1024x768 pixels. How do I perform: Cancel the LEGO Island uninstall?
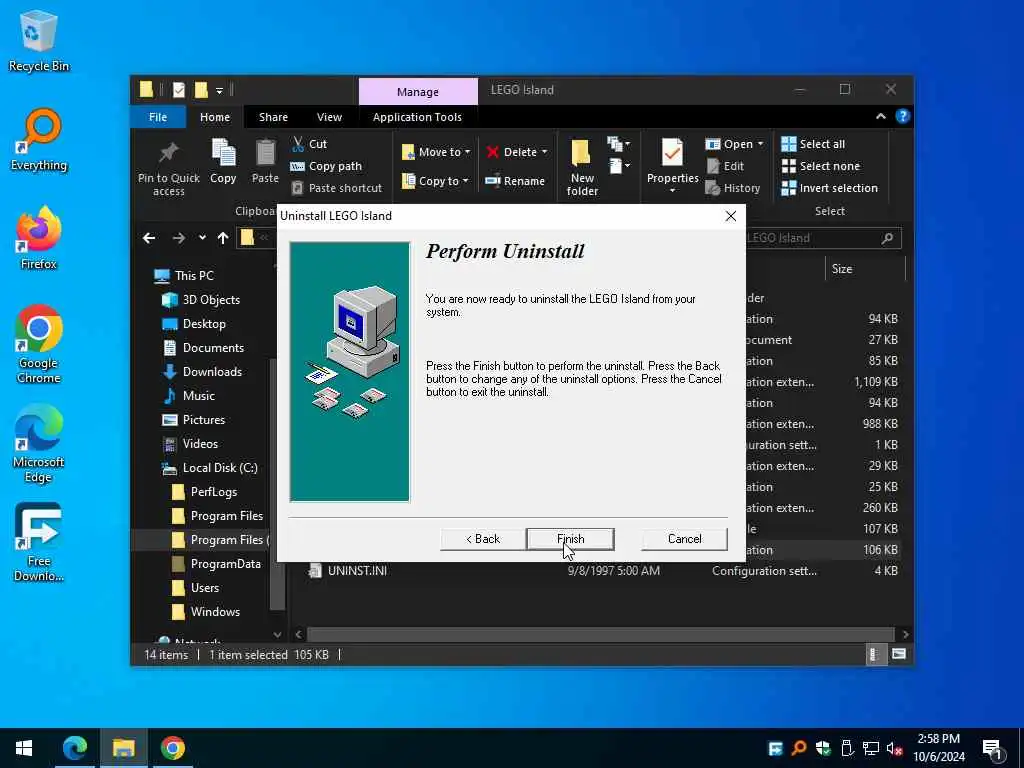[684, 539]
